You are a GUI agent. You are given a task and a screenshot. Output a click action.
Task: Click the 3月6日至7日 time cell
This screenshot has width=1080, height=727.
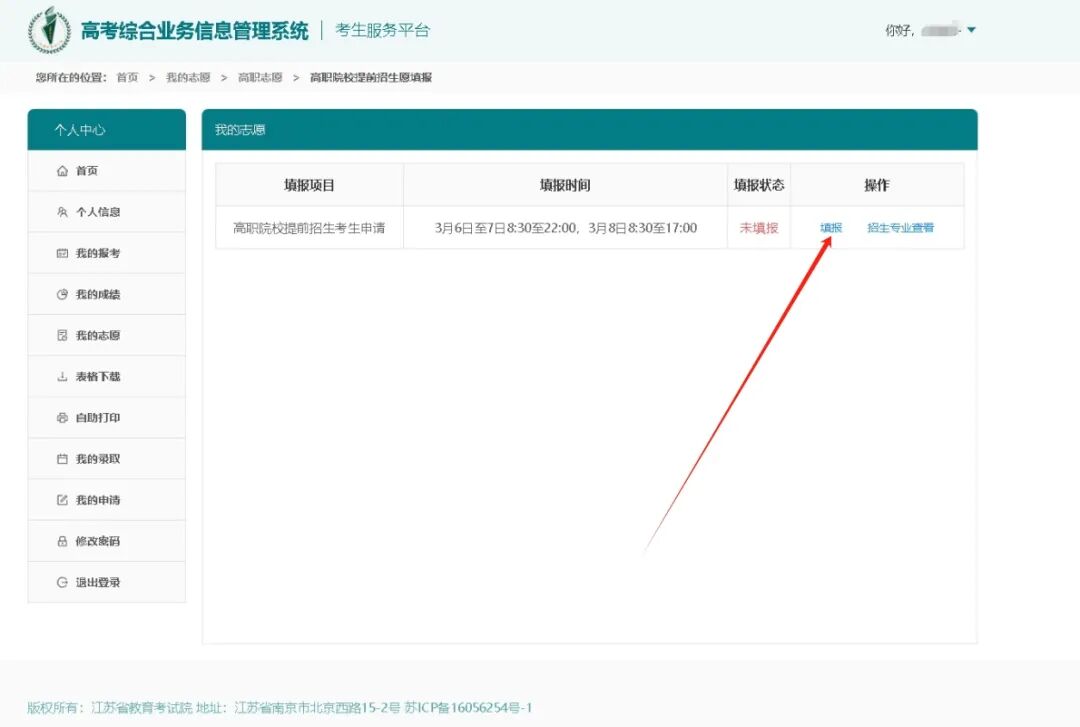click(565, 228)
